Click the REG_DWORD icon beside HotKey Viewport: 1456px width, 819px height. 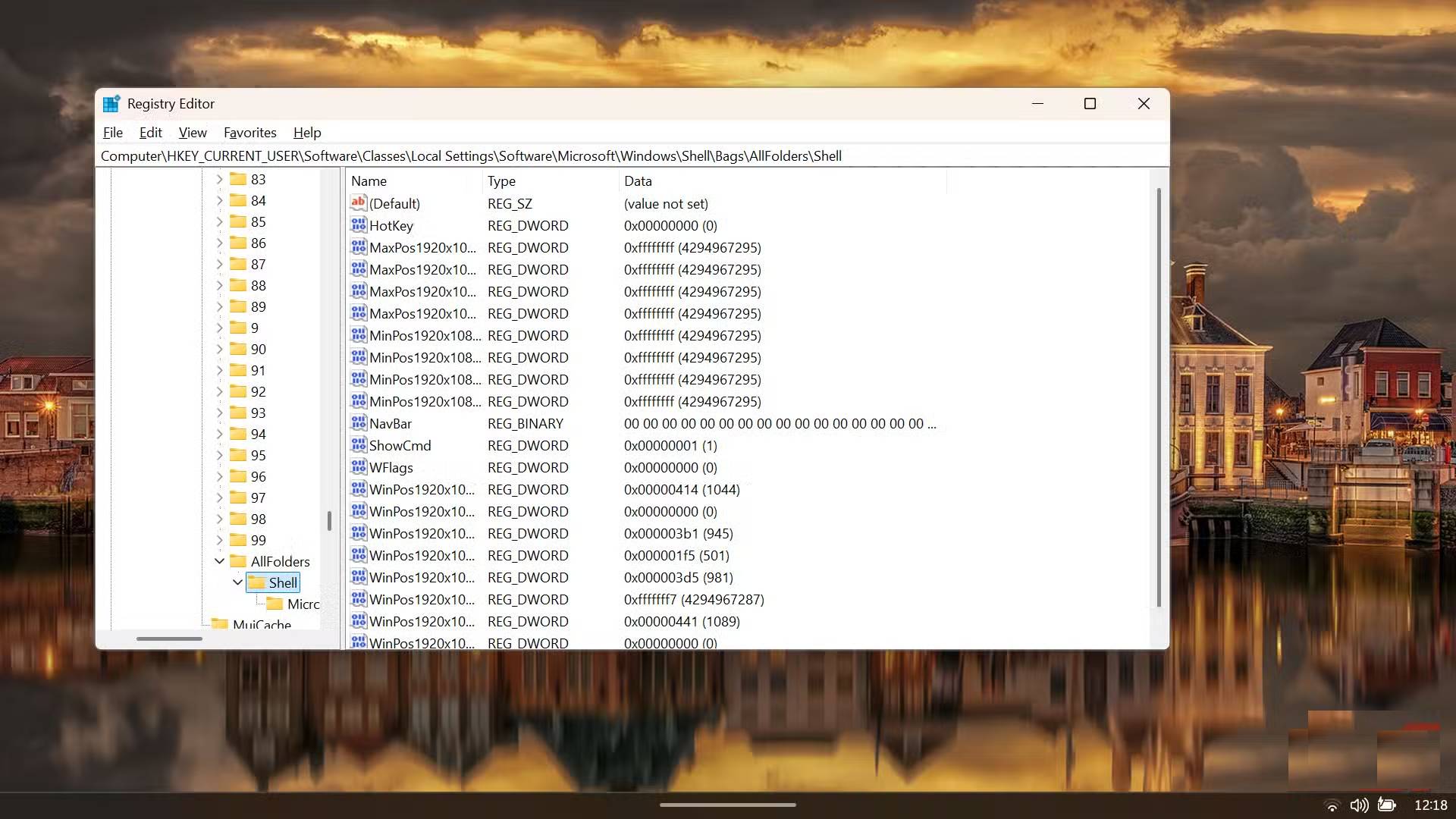(x=358, y=225)
